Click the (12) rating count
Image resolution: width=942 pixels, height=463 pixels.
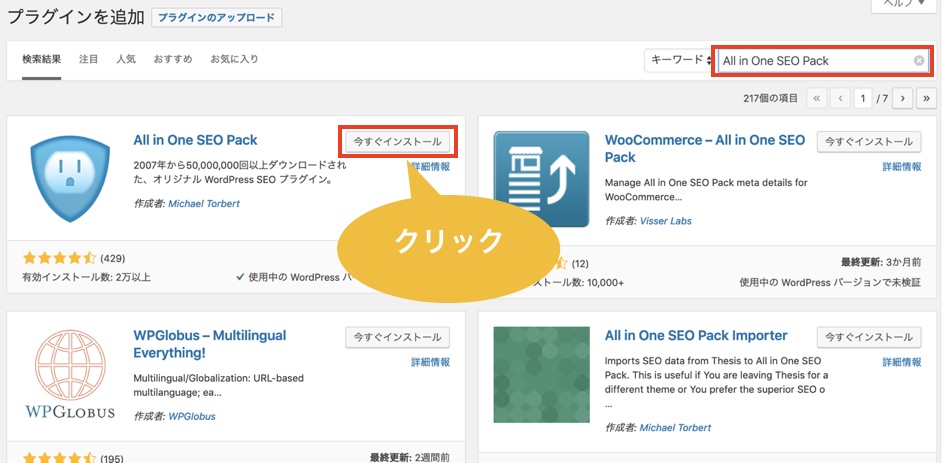pyautogui.click(x=580, y=264)
